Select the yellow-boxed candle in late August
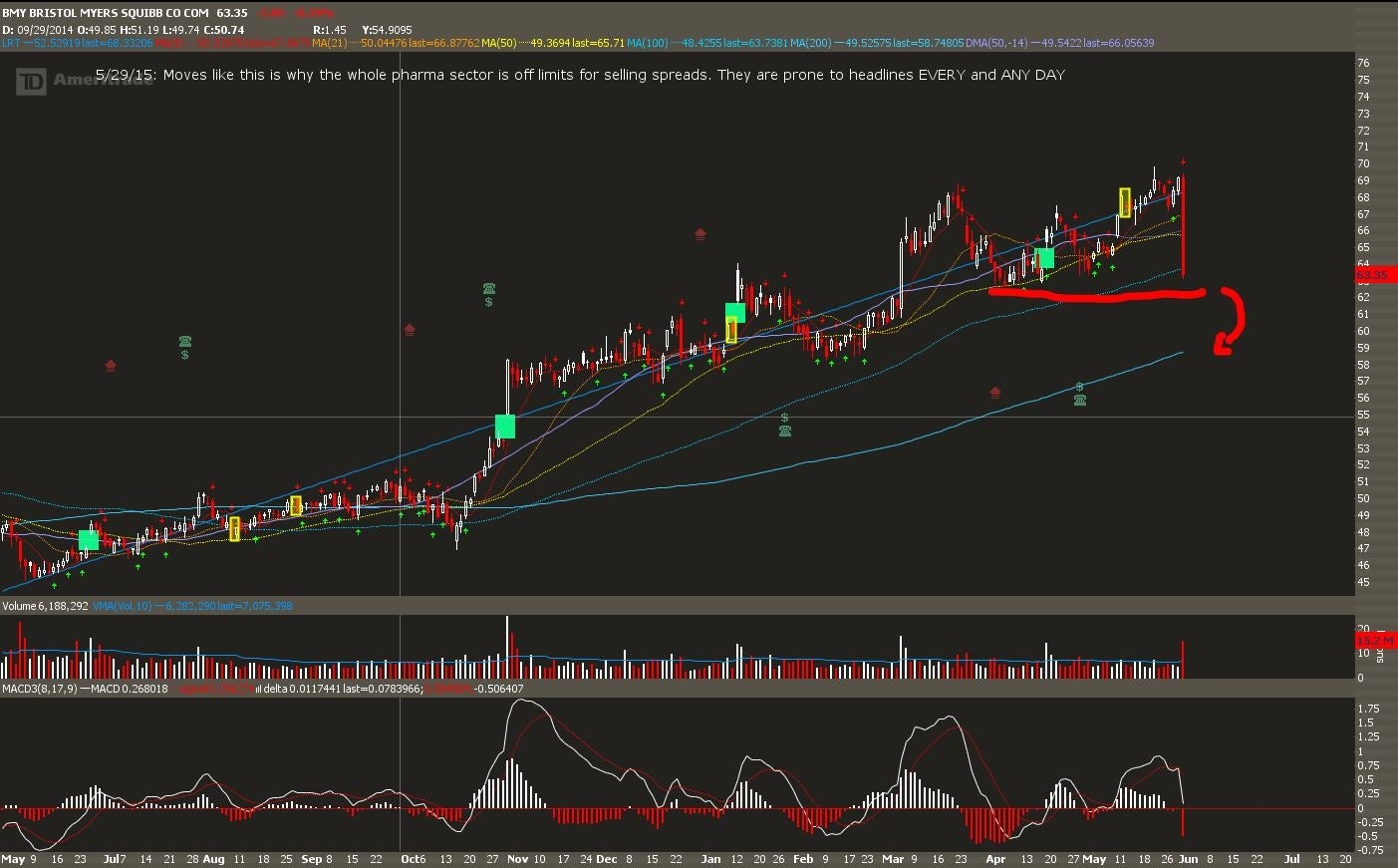The image size is (1398, 868). (296, 506)
